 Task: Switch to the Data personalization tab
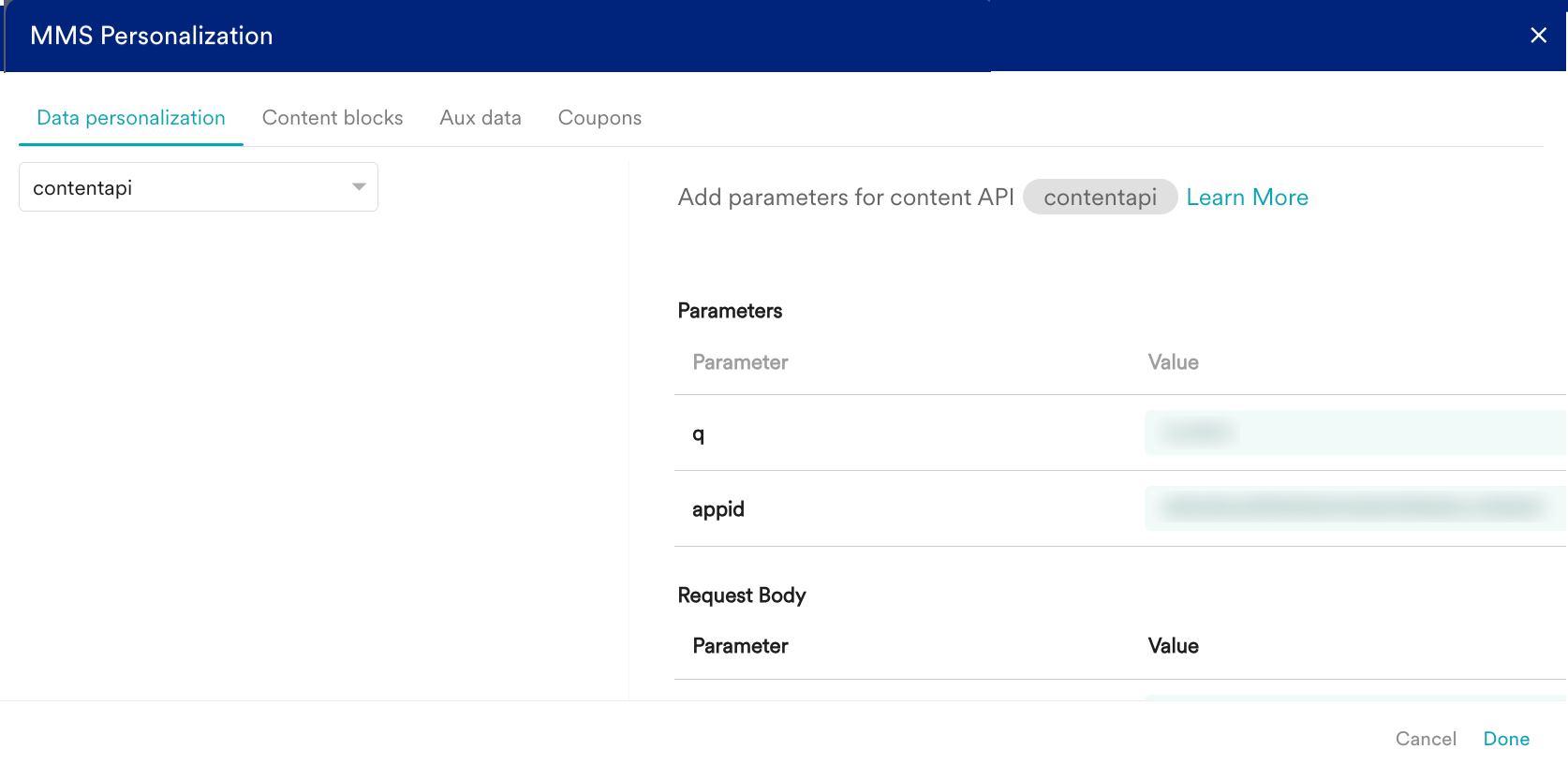[x=131, y=118]
